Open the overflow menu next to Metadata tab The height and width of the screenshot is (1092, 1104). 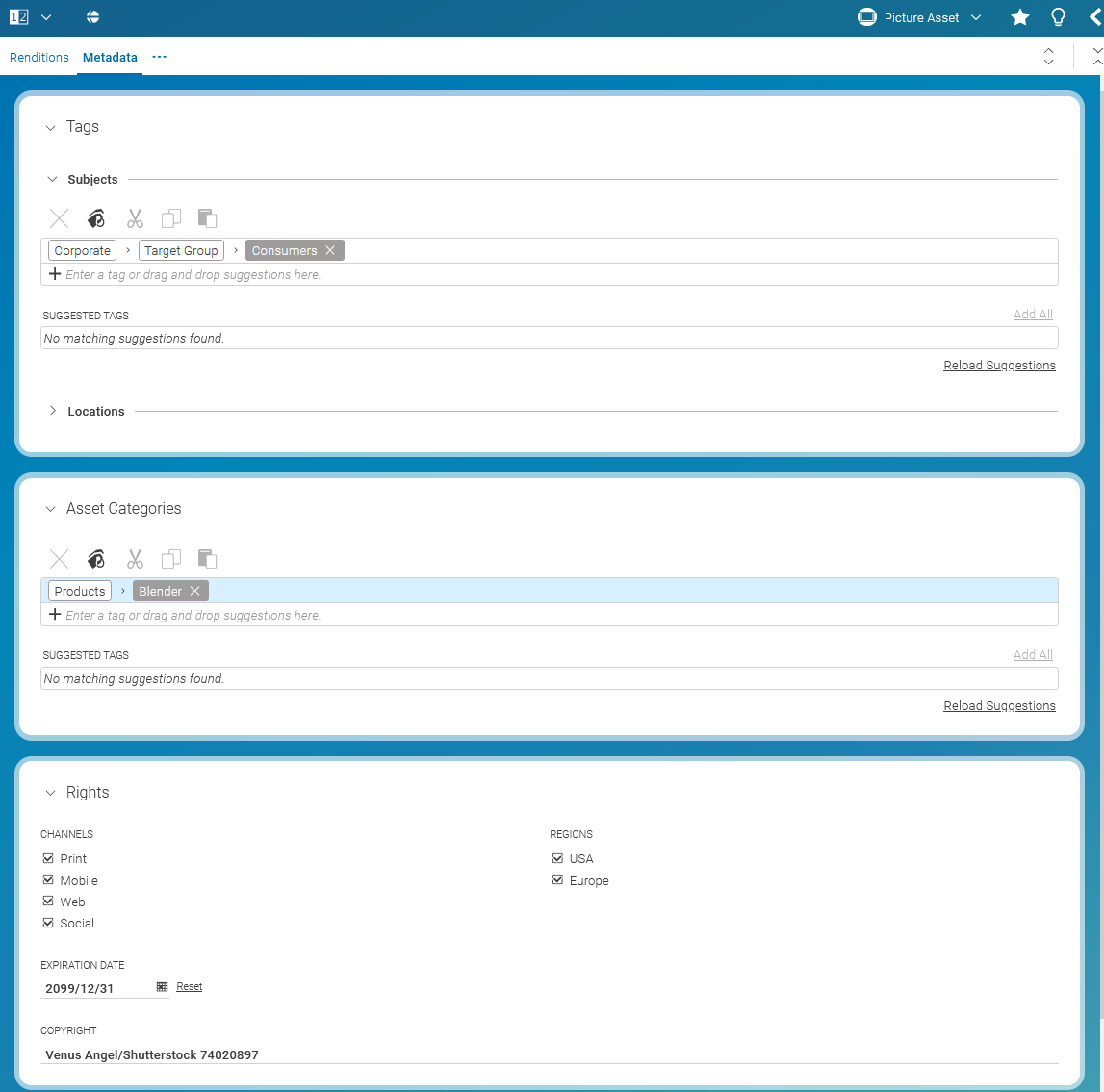[x=159, y=57]
